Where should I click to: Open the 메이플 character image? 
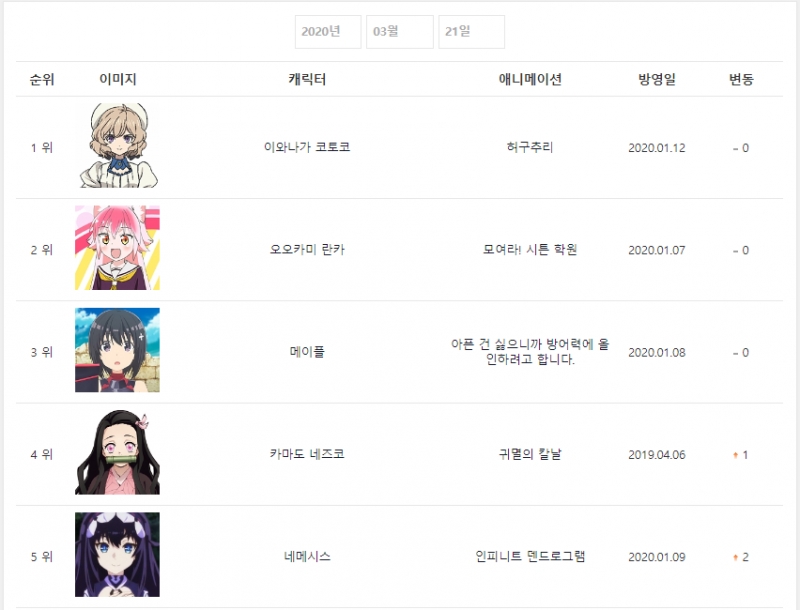point(117,350)
